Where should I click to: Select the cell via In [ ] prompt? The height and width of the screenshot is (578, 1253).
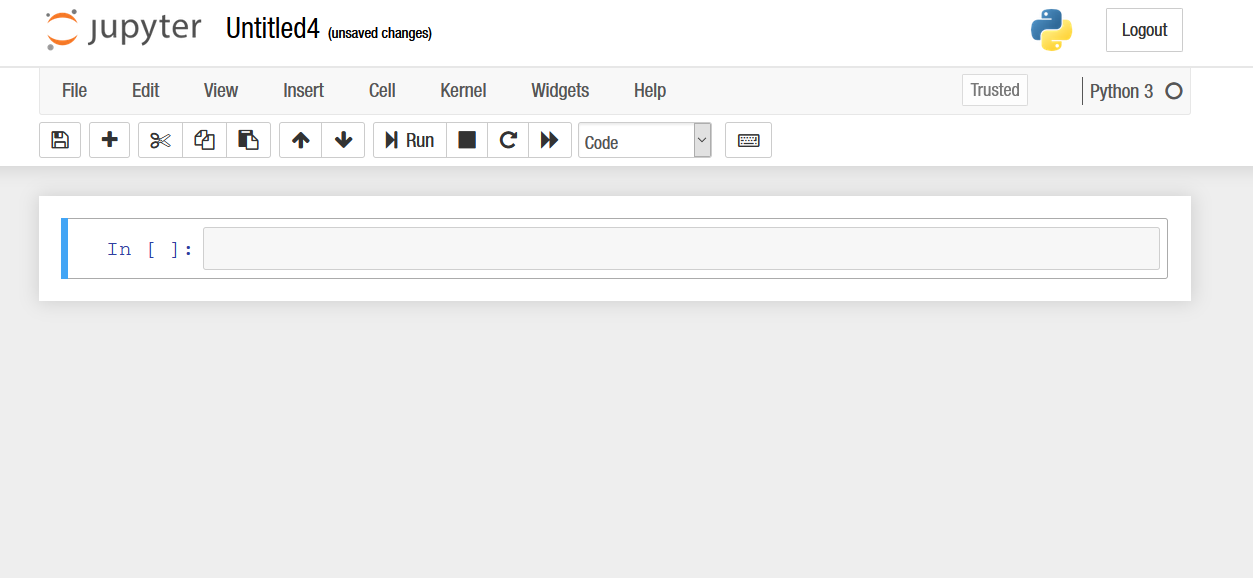(150, 249)
